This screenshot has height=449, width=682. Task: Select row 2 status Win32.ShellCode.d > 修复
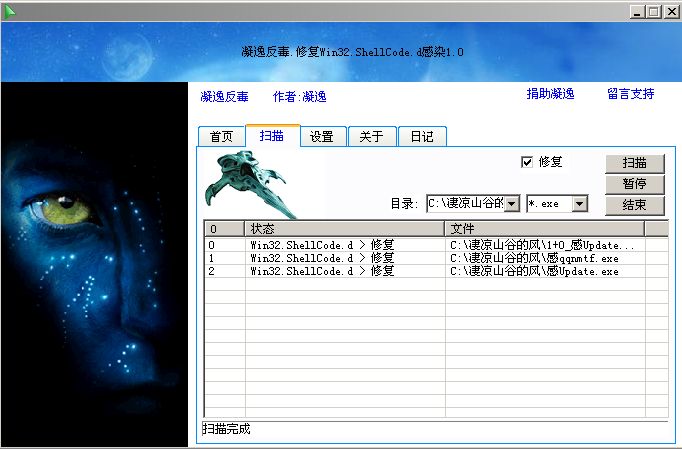pyautogui.click(x=322, y=271)
